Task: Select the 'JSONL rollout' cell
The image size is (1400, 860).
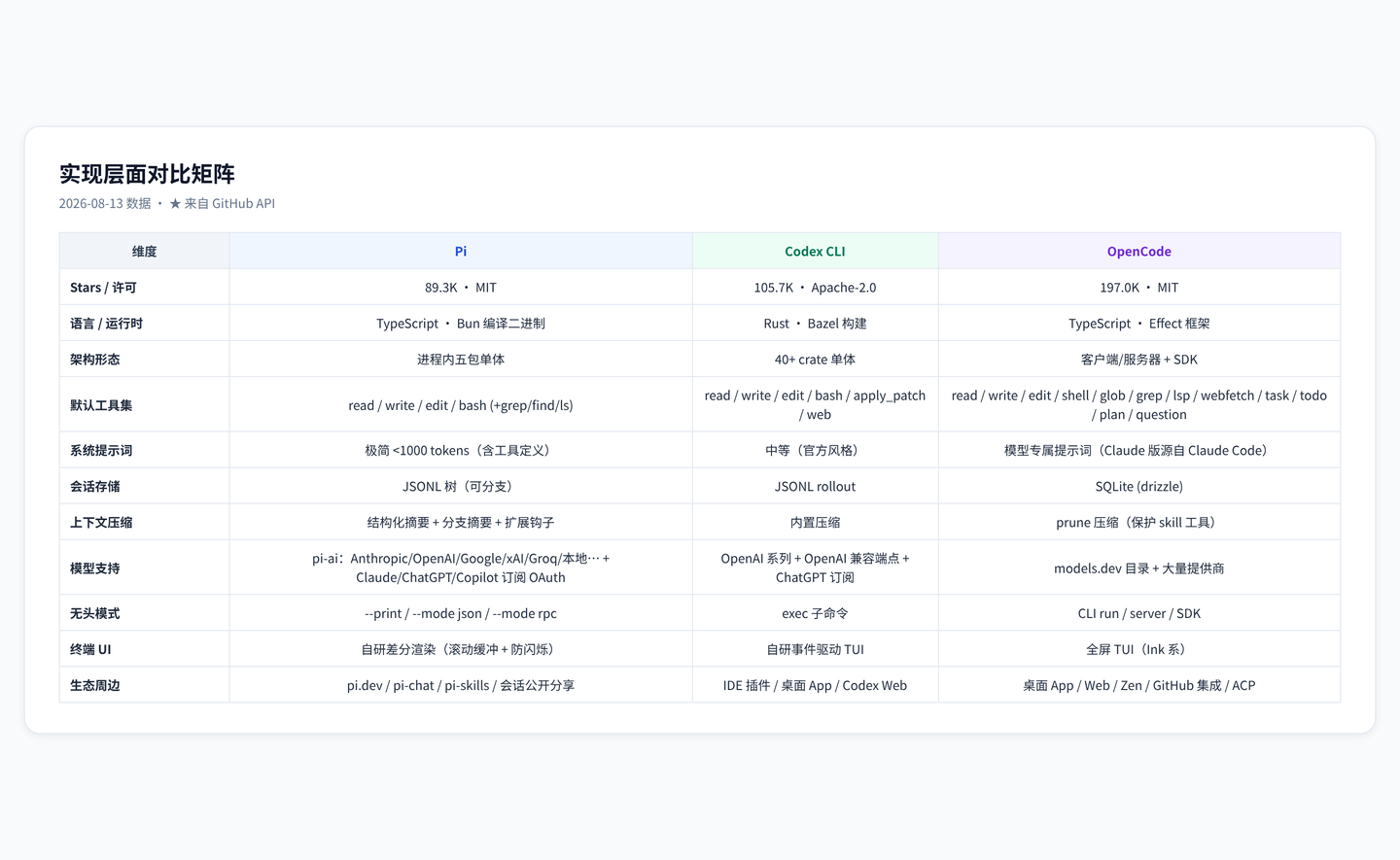Action: (815, 487)
